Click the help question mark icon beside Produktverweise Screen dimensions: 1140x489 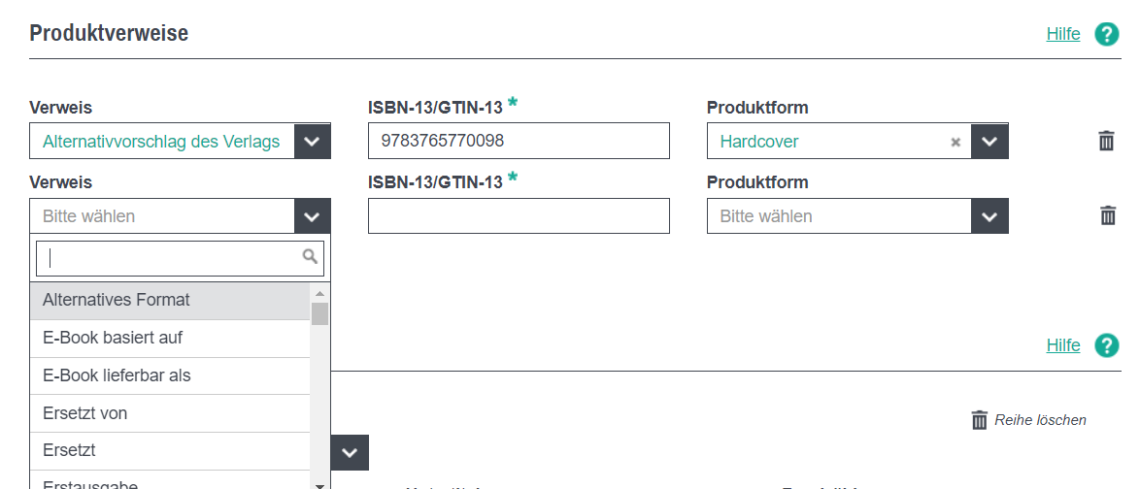[x=1106, y=34]
